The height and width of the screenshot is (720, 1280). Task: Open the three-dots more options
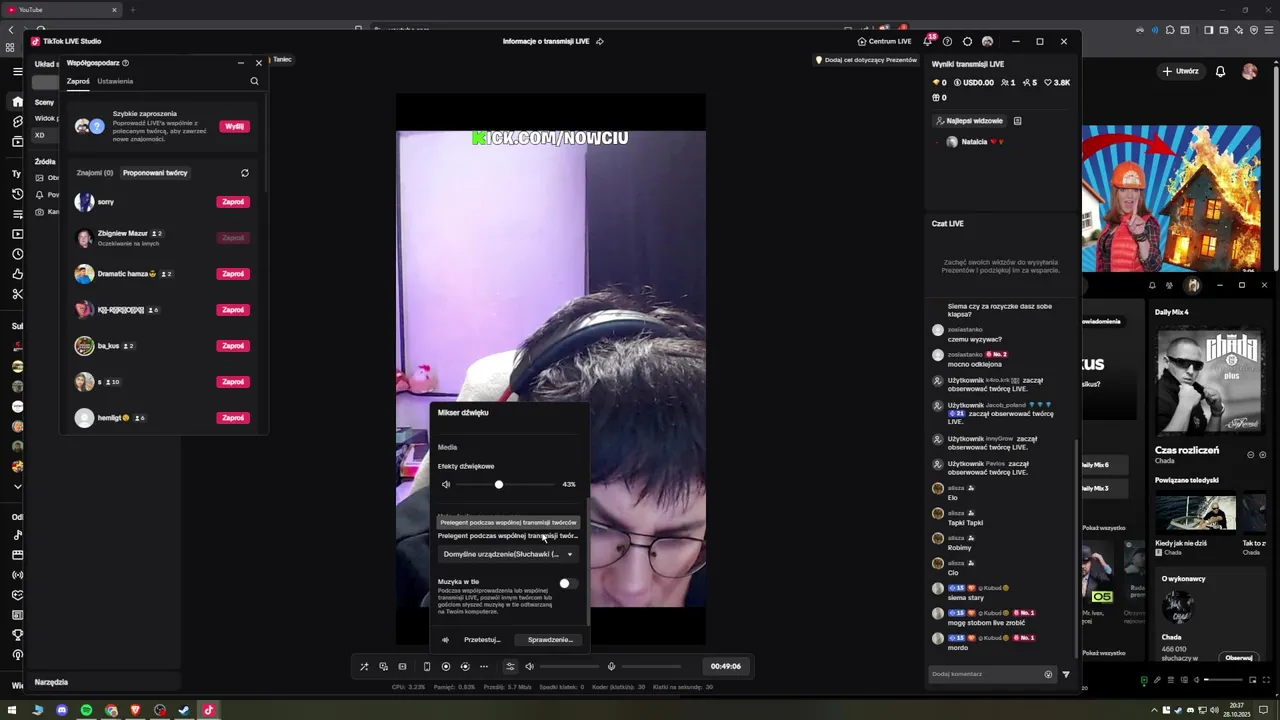(x=484, y=666)
